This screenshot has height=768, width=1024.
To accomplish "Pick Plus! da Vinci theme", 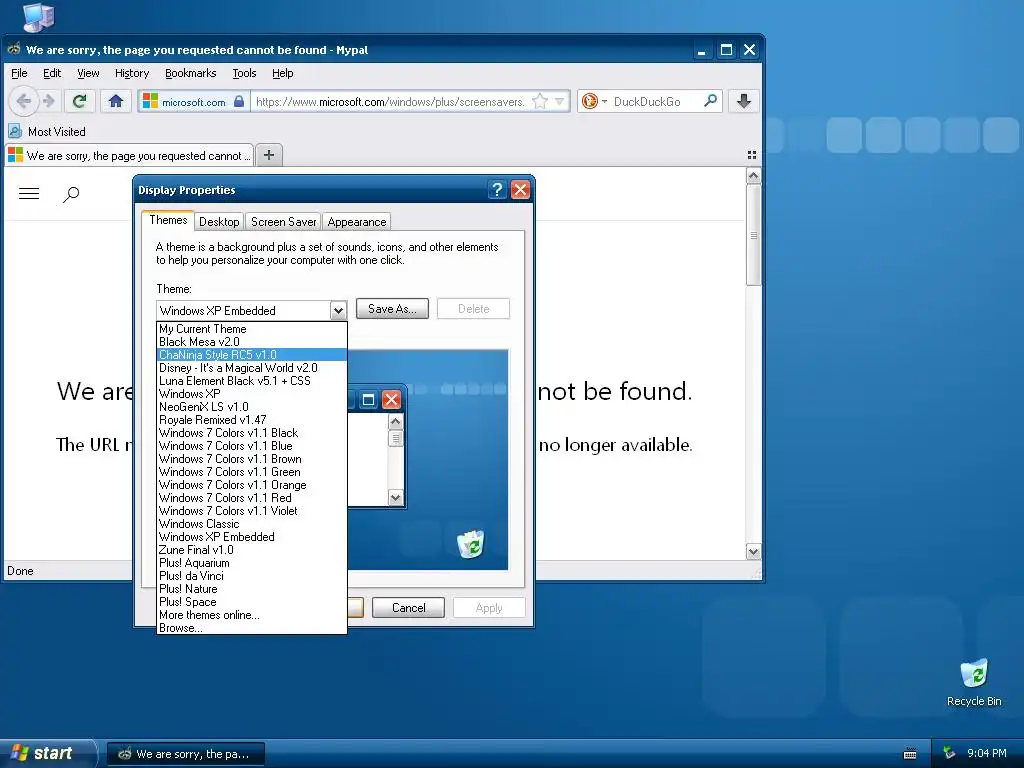I will pyautogui.click(x=251, y=576).
